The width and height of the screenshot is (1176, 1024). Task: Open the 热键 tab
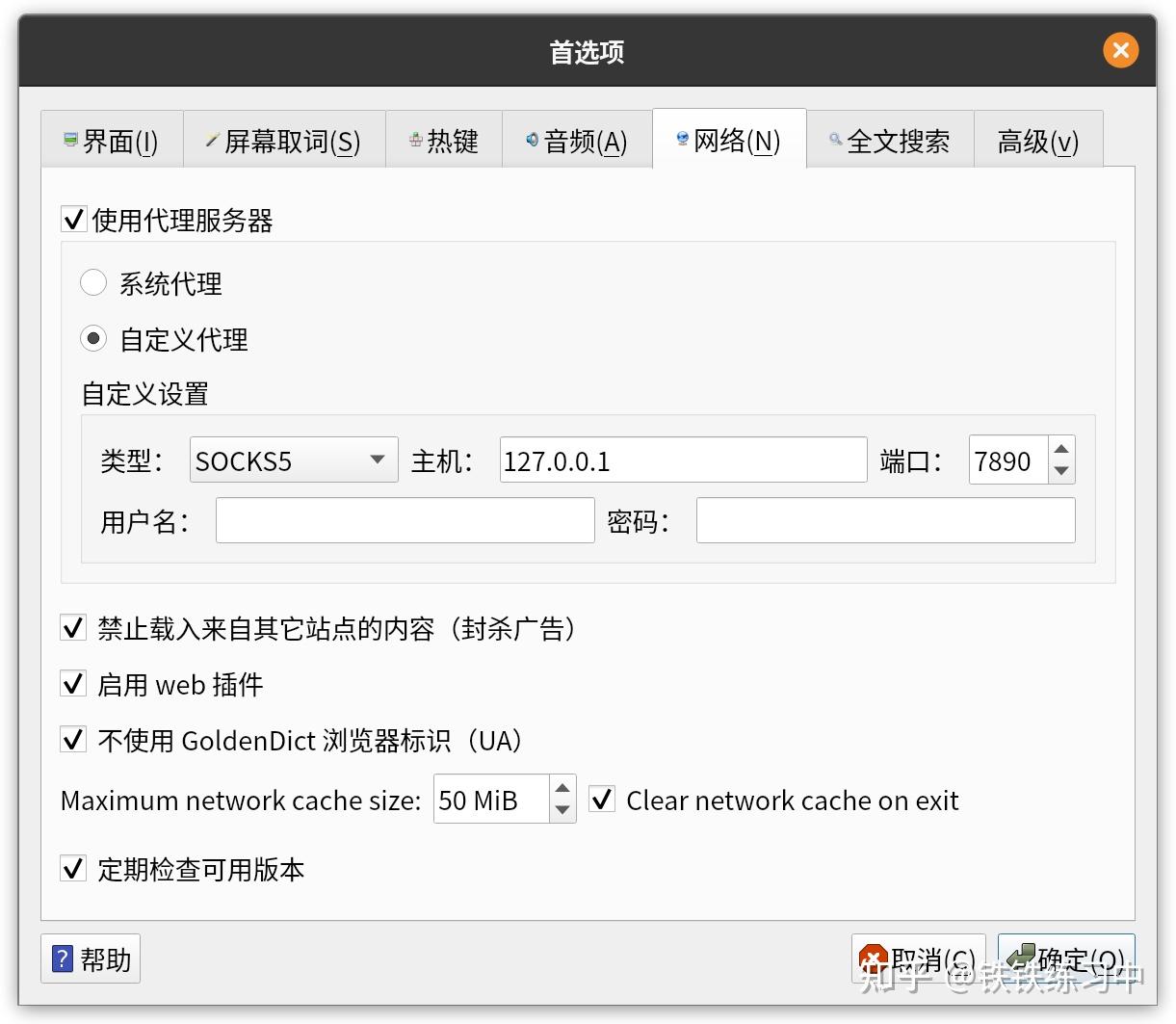click(444, 141)
